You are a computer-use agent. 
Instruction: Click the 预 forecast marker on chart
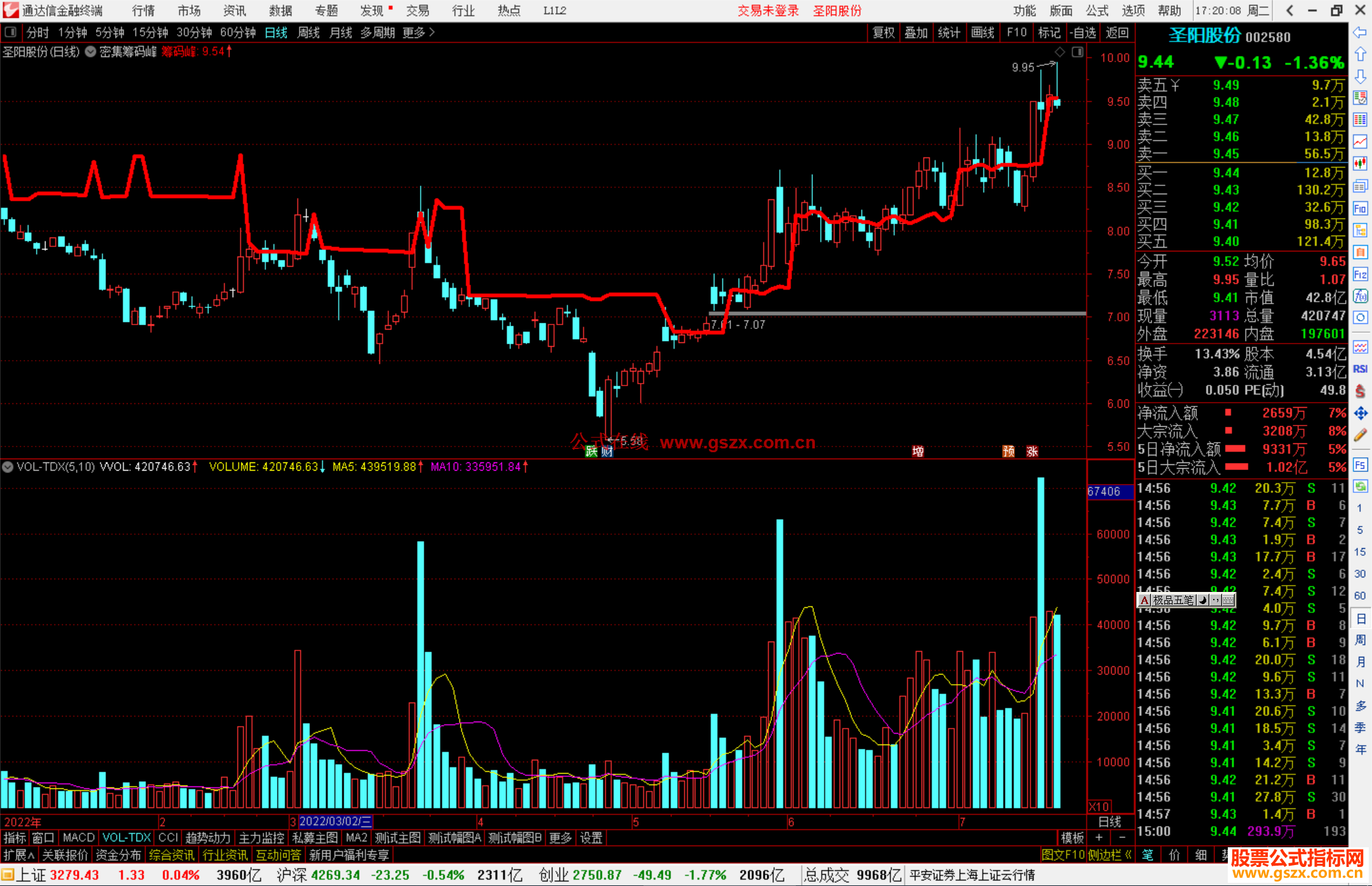pos(1009,451)
